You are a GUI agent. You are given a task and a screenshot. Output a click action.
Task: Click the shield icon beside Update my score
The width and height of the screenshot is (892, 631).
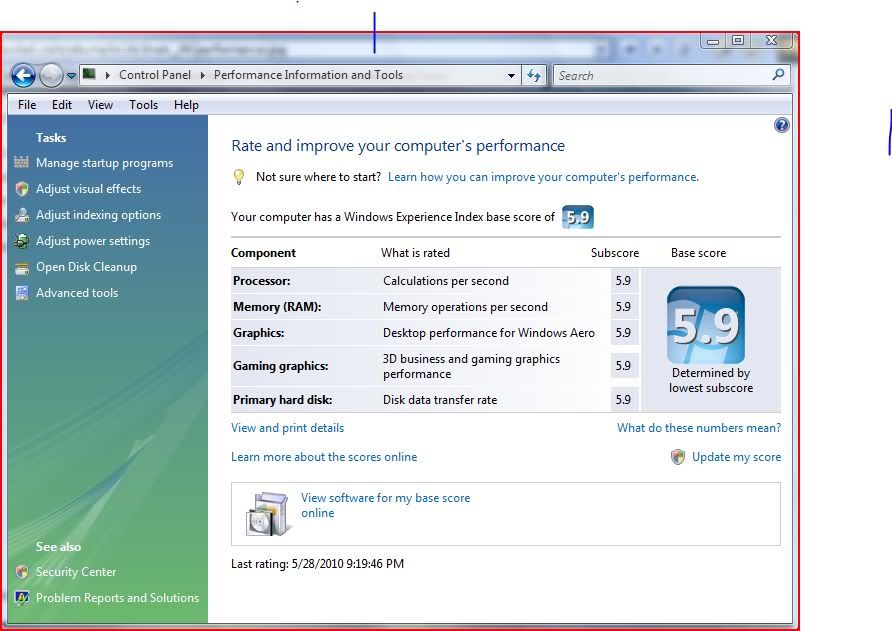pos(678,457)
